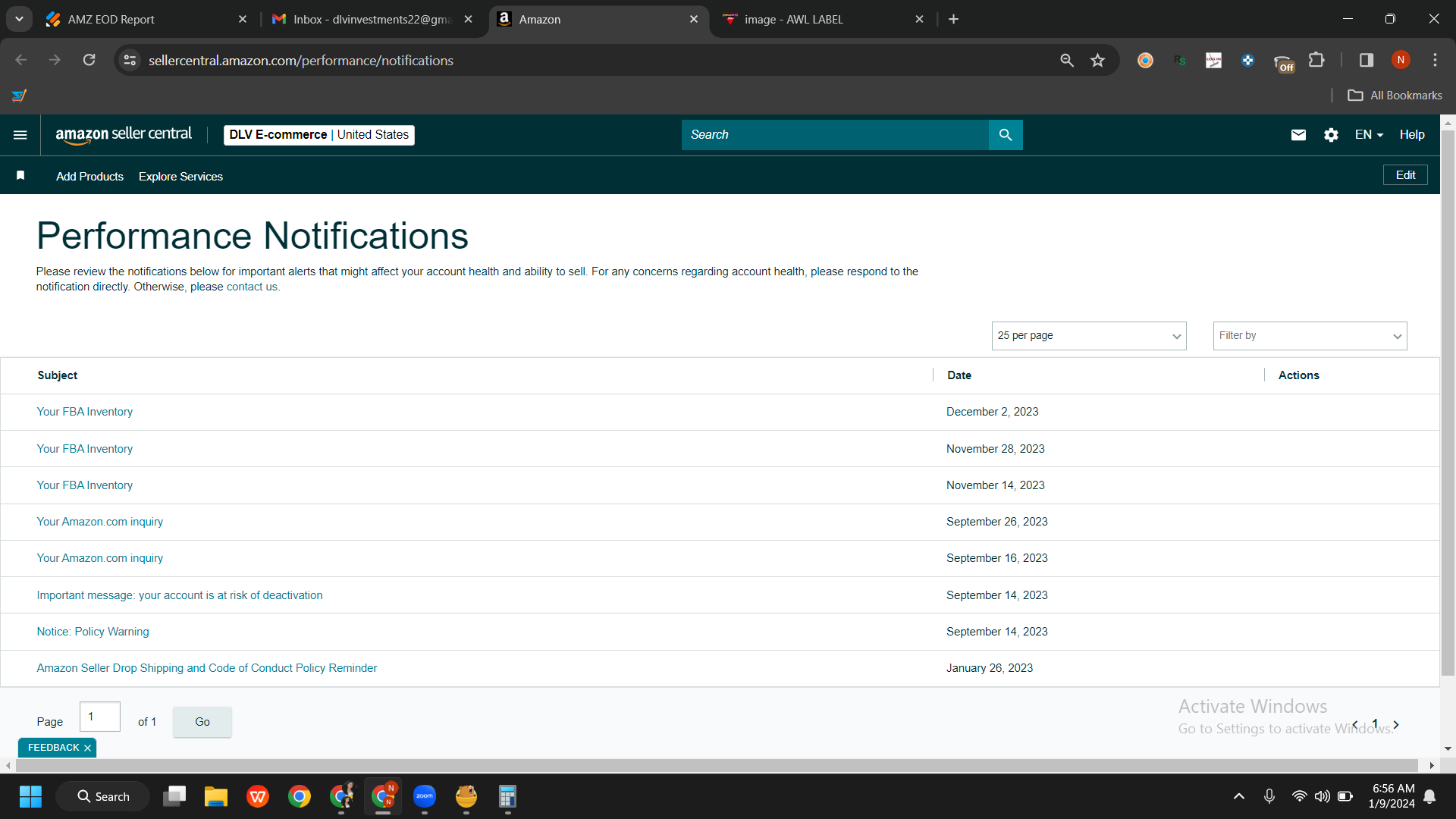Viewport: 1456px width, 819px height.
Task: Open File Explorer from taskbar
Action: click(216, 796)
